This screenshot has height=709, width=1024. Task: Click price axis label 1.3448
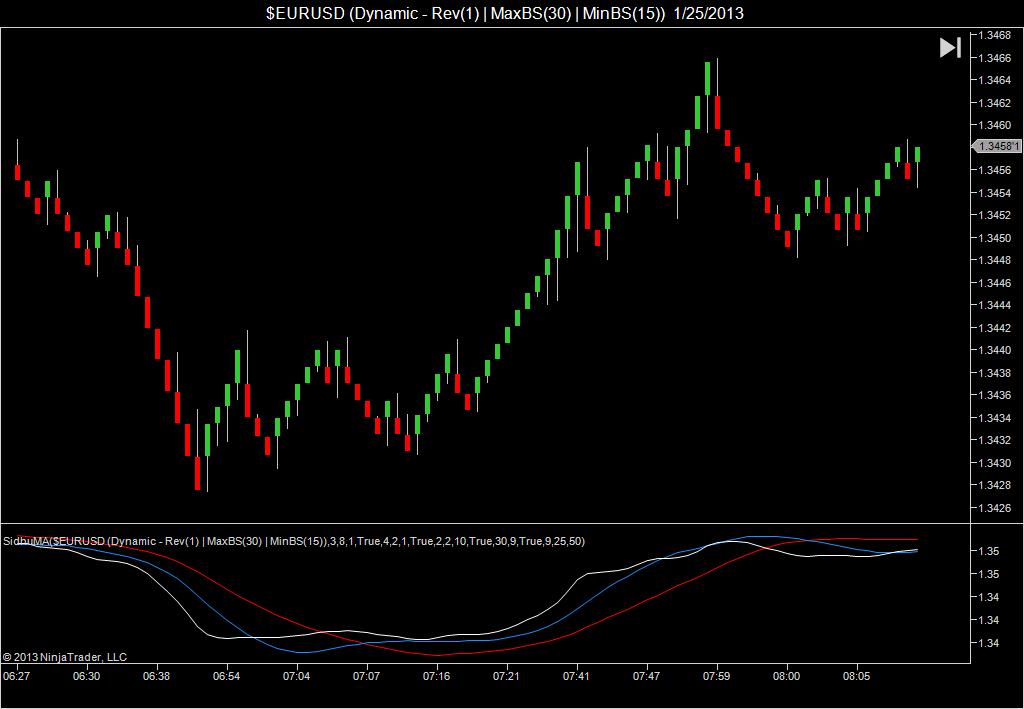tap(995, 260)
